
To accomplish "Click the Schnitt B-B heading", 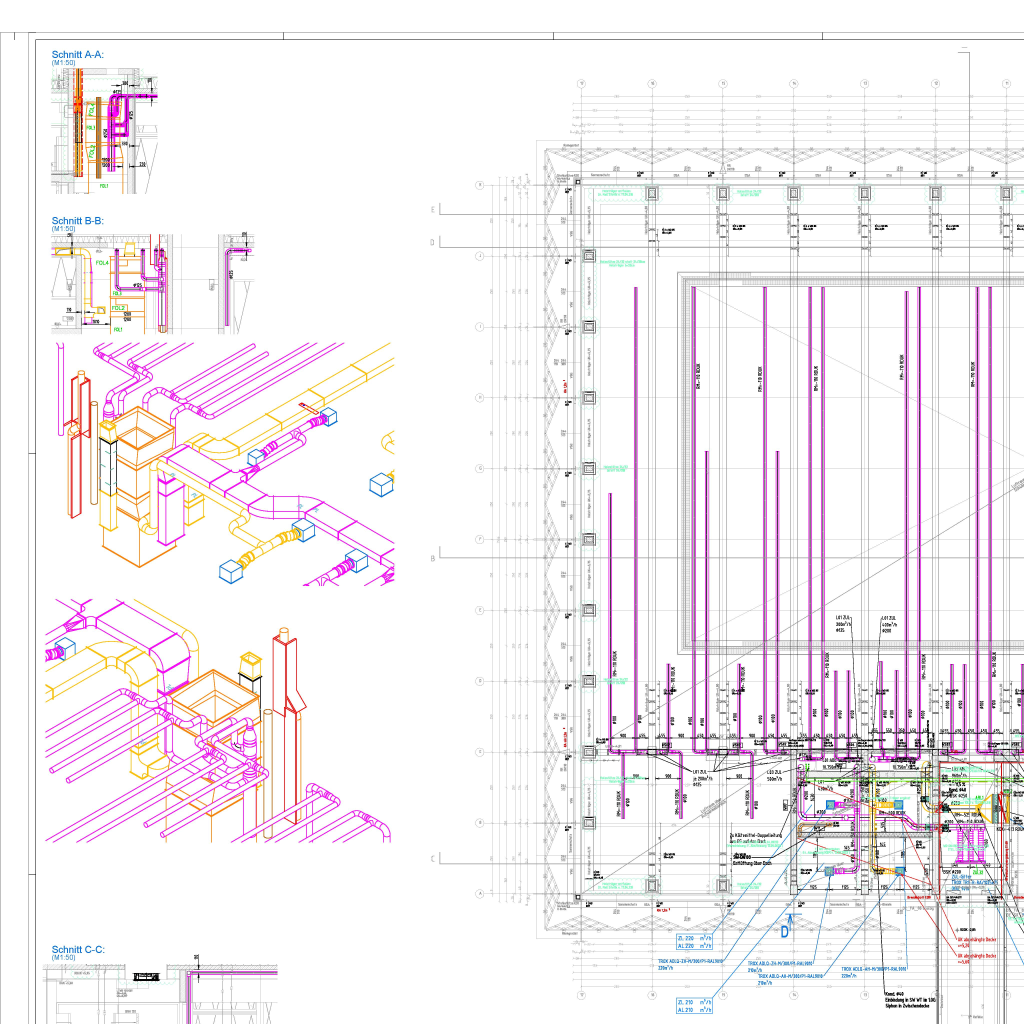I will point(78,220).
